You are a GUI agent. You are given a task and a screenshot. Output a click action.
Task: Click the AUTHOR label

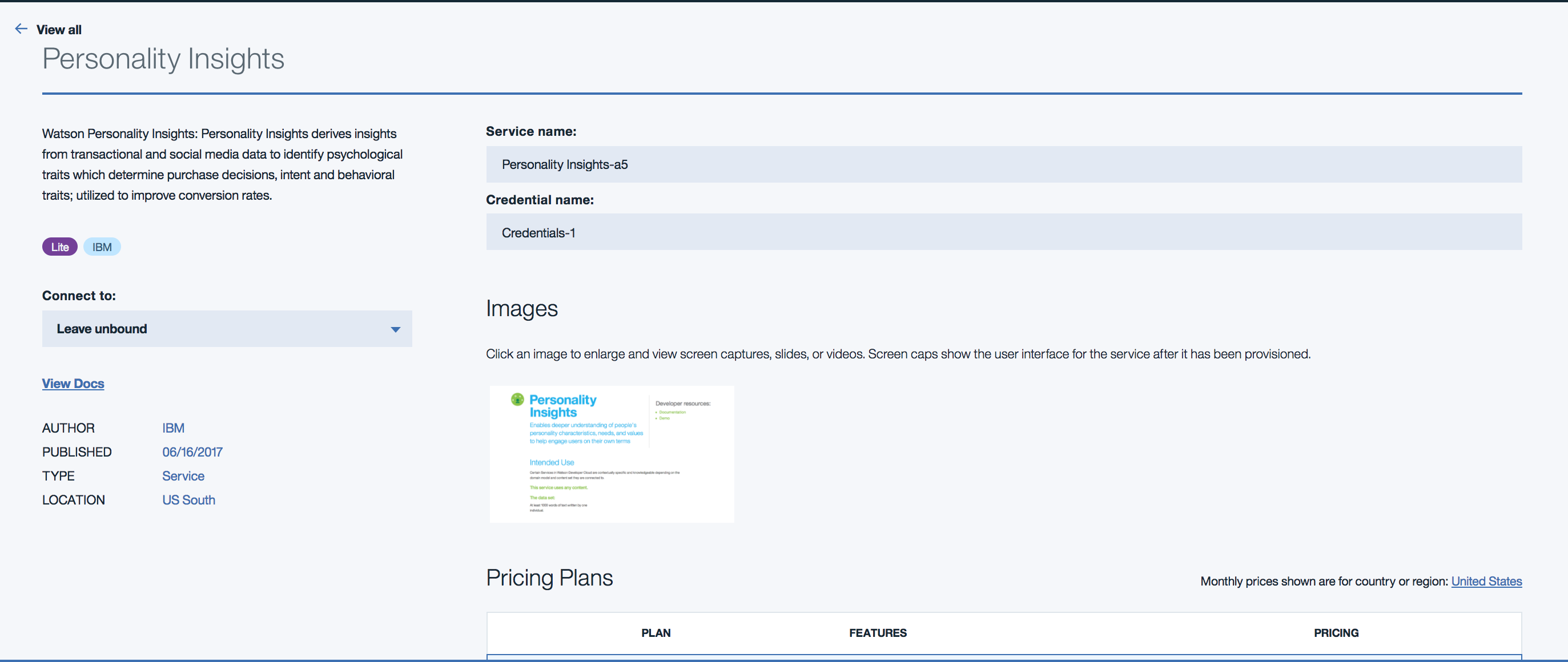coord(68,429)
